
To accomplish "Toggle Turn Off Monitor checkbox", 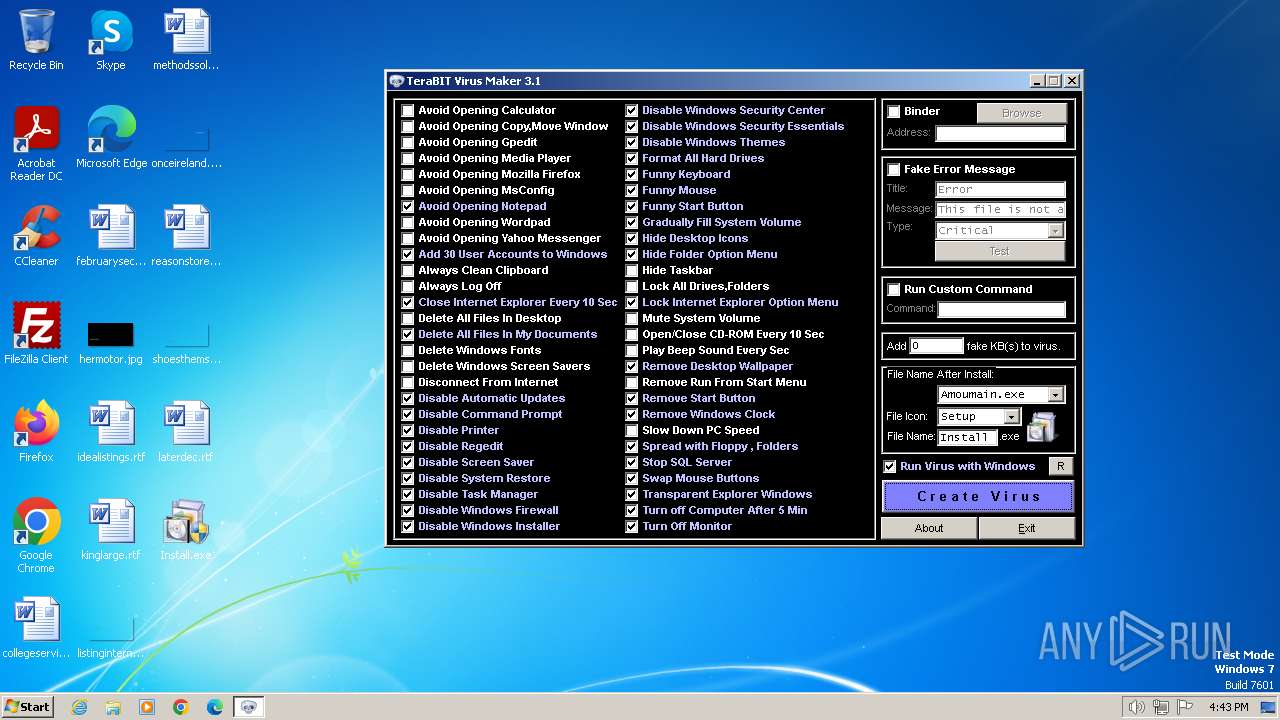I will 631,526.
